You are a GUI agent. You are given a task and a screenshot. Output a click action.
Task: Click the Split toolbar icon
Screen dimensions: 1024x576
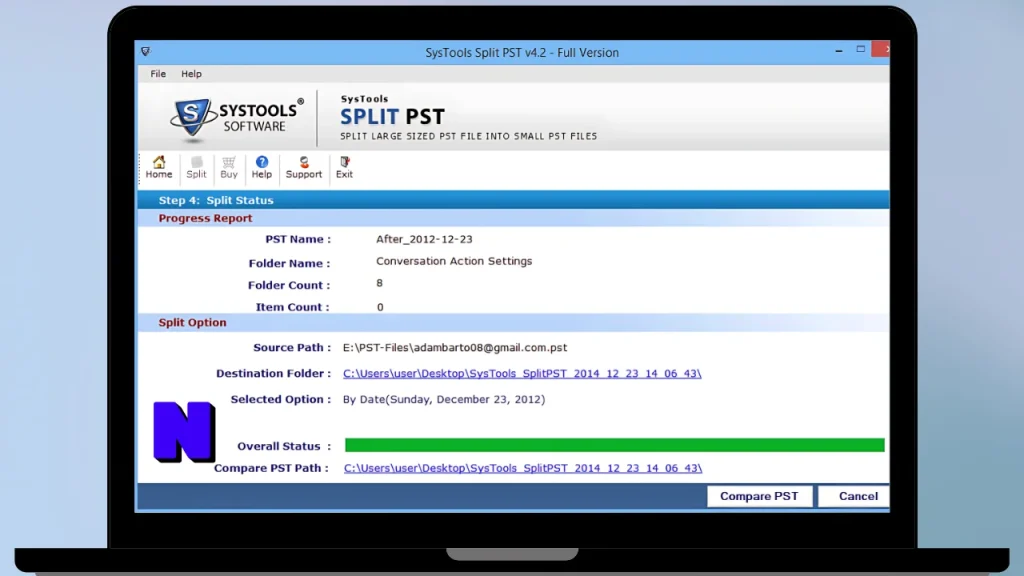pos(196,167)
